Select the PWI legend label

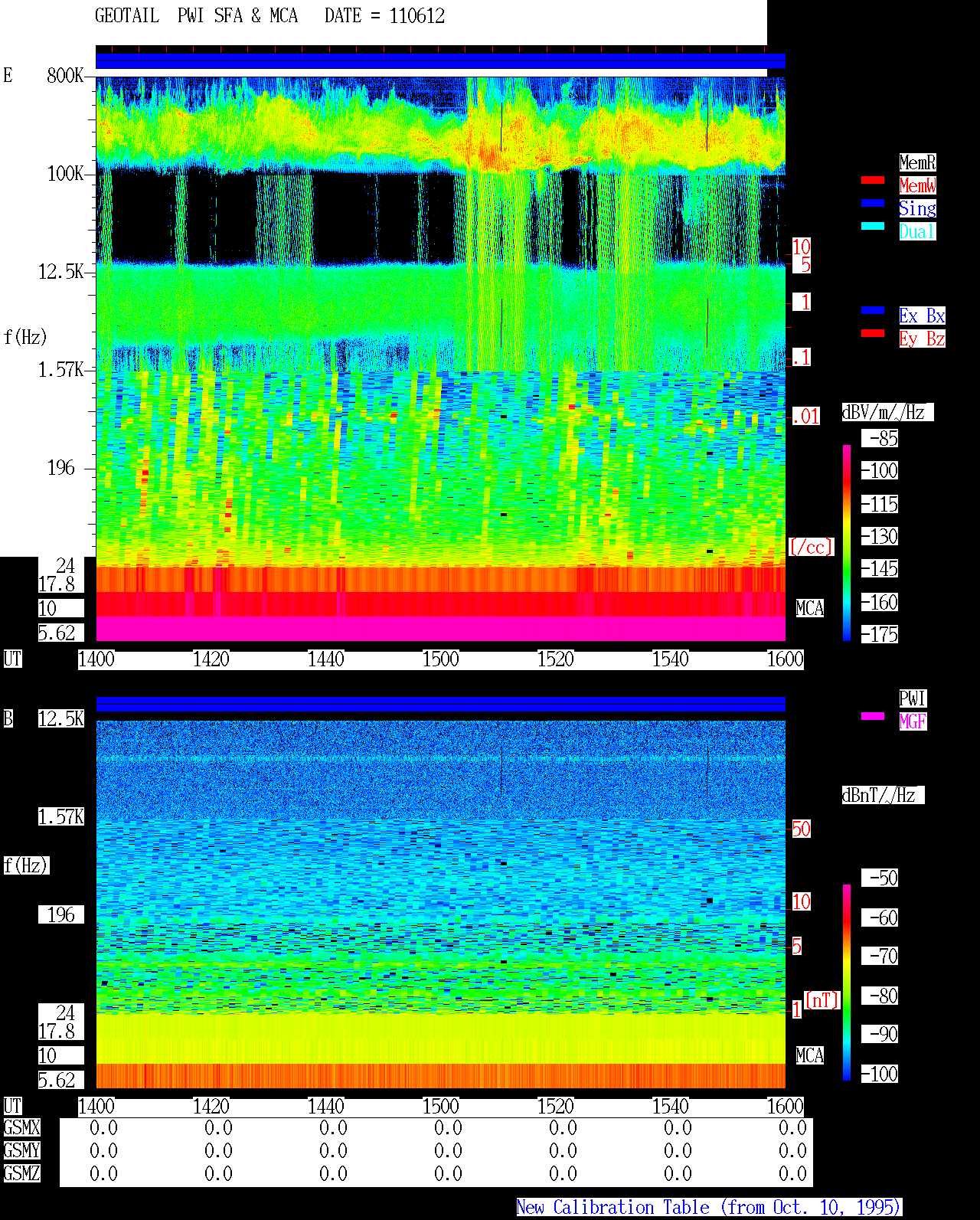click(913, 698)
